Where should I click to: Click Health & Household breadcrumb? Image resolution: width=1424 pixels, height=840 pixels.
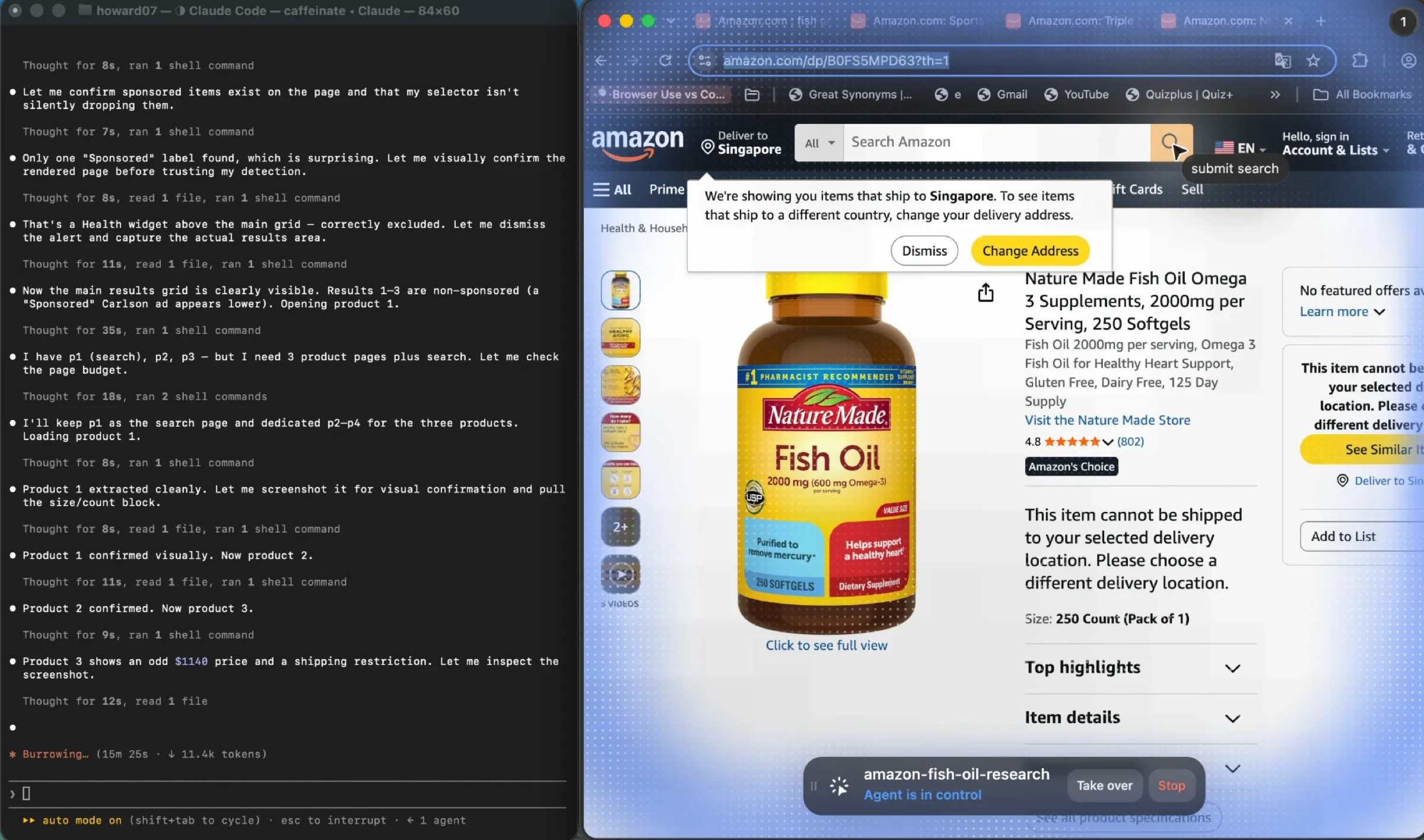[x=644, y=228]
